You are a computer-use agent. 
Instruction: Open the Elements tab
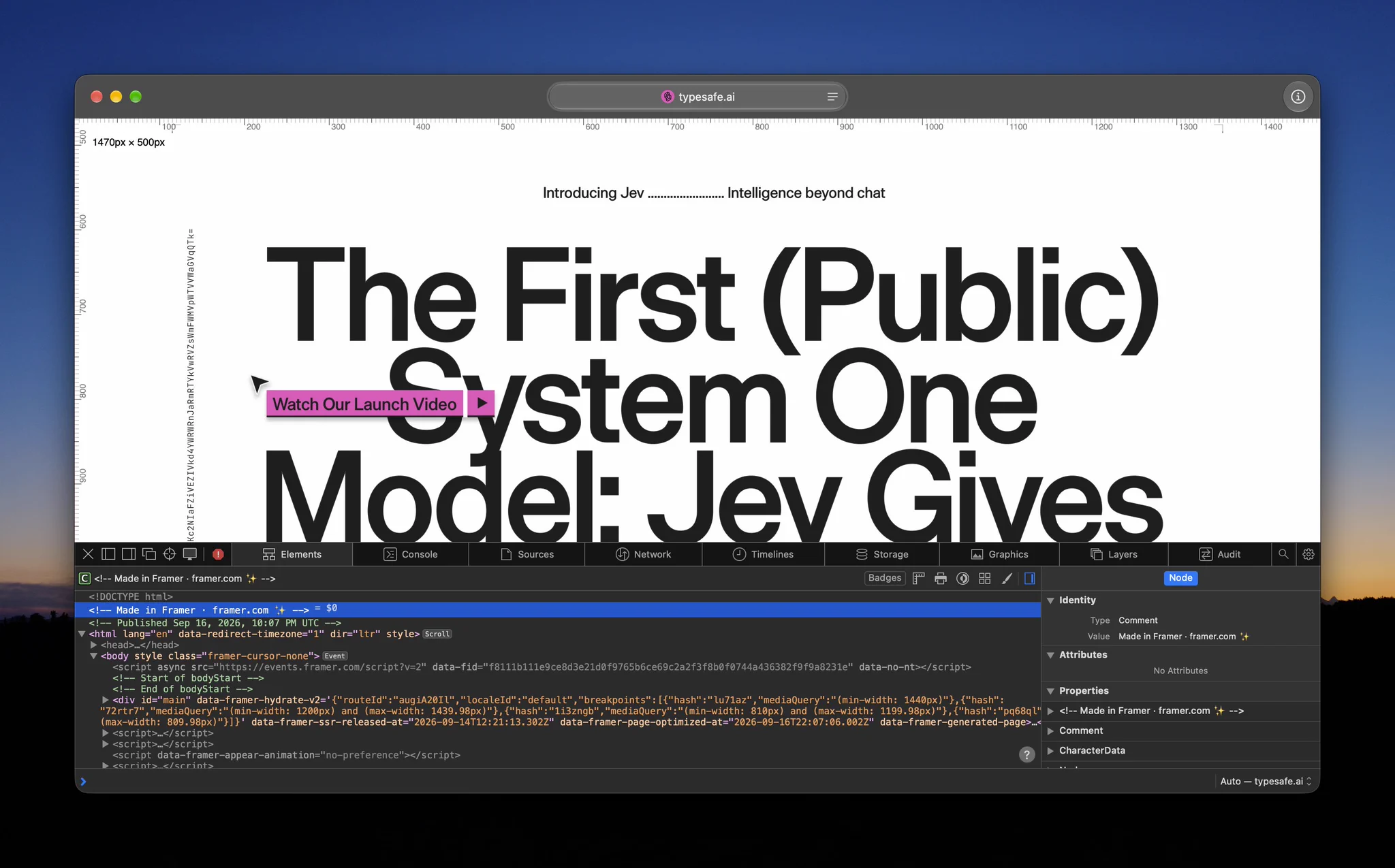292,554
